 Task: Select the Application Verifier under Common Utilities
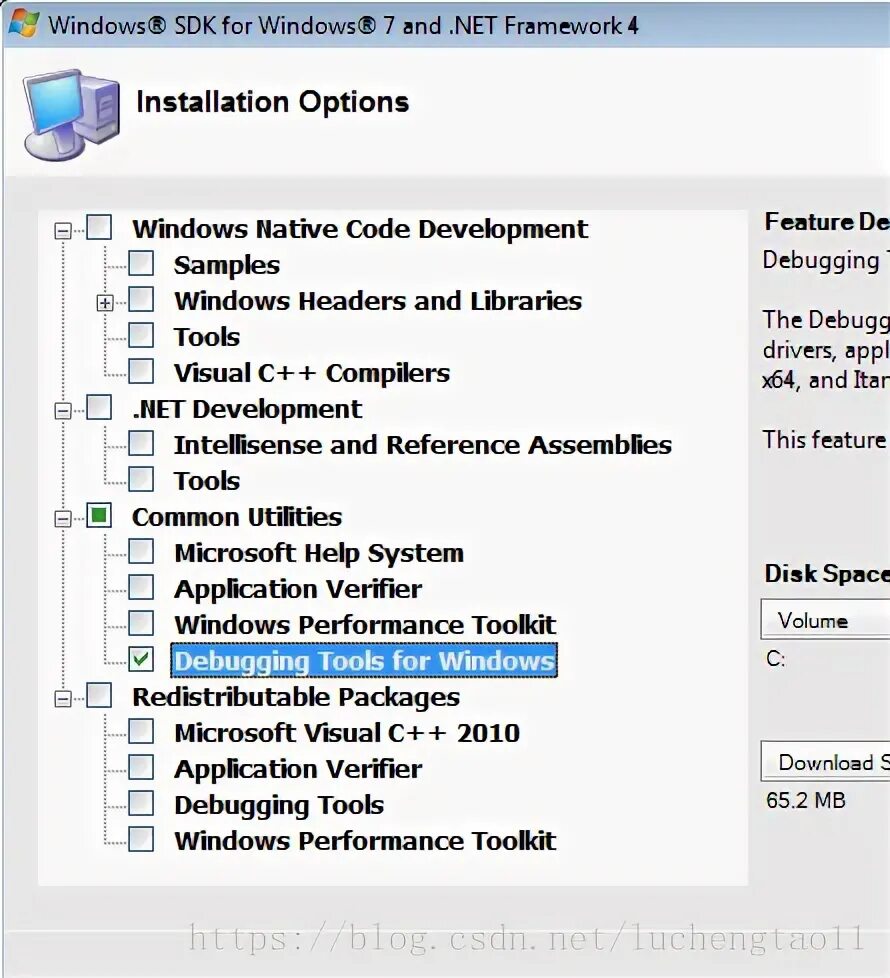[297, 589]
